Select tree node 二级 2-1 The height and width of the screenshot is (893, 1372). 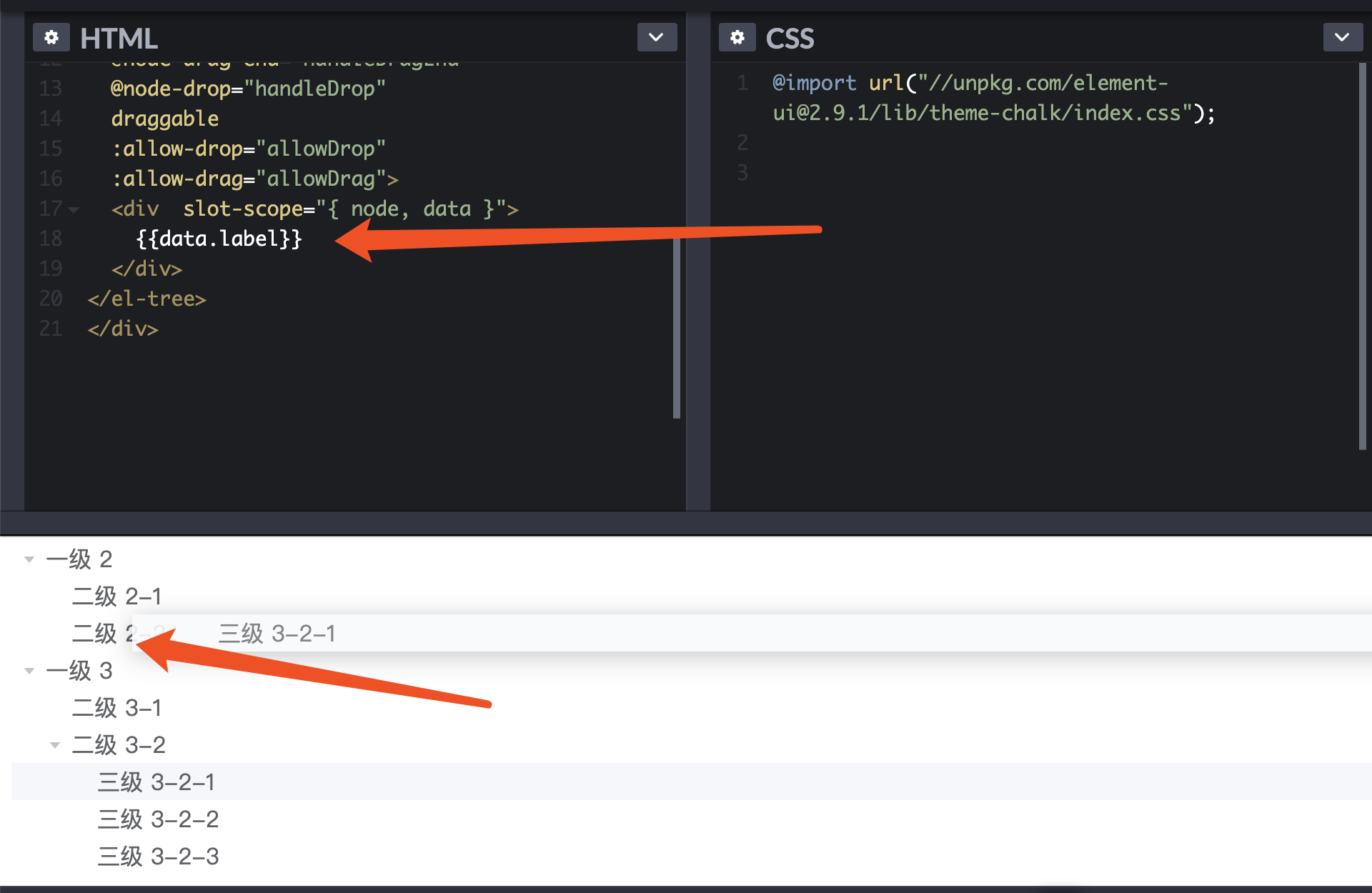tap(117, 596)
